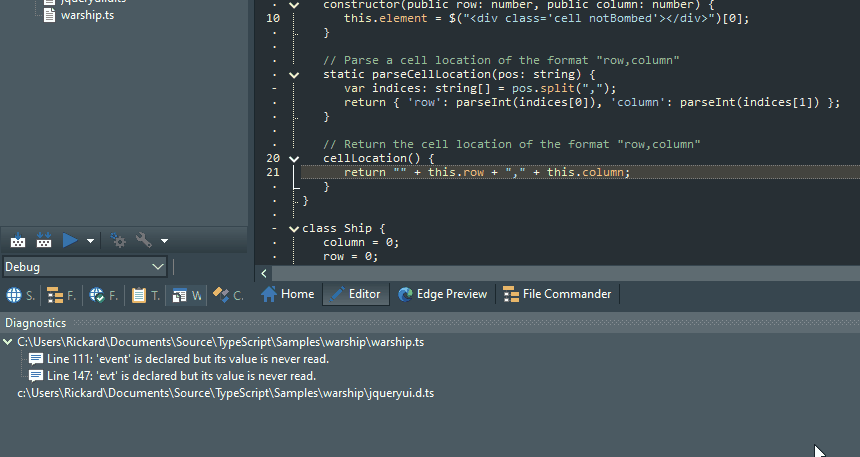Switch to the Home tab
This screenshot has height=457, width=860.
tap(287, 294)
